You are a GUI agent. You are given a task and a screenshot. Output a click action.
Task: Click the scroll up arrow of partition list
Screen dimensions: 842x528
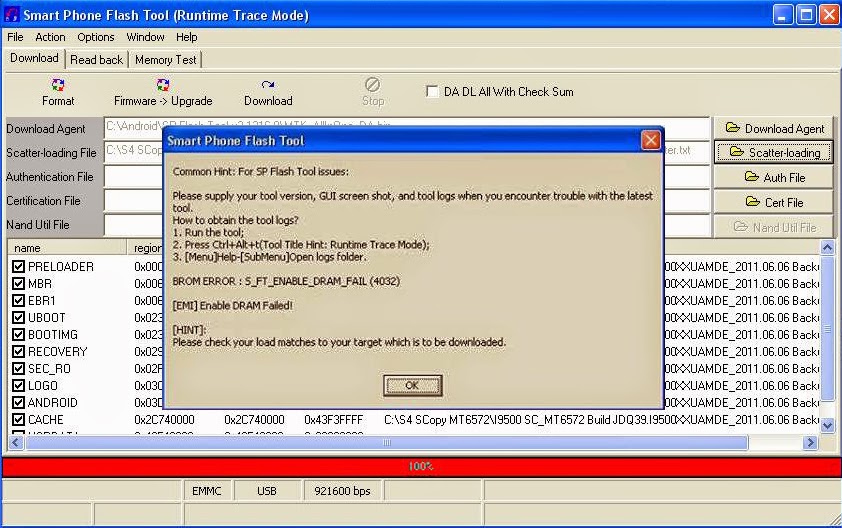[x=828, y=247]
